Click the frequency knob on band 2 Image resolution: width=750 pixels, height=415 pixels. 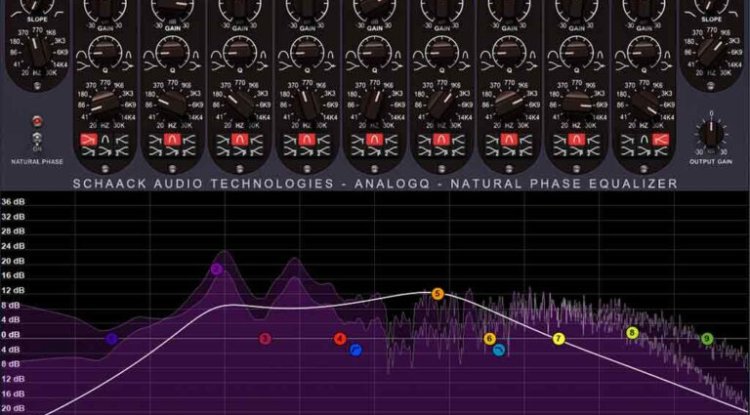click(x=172, y=104)
